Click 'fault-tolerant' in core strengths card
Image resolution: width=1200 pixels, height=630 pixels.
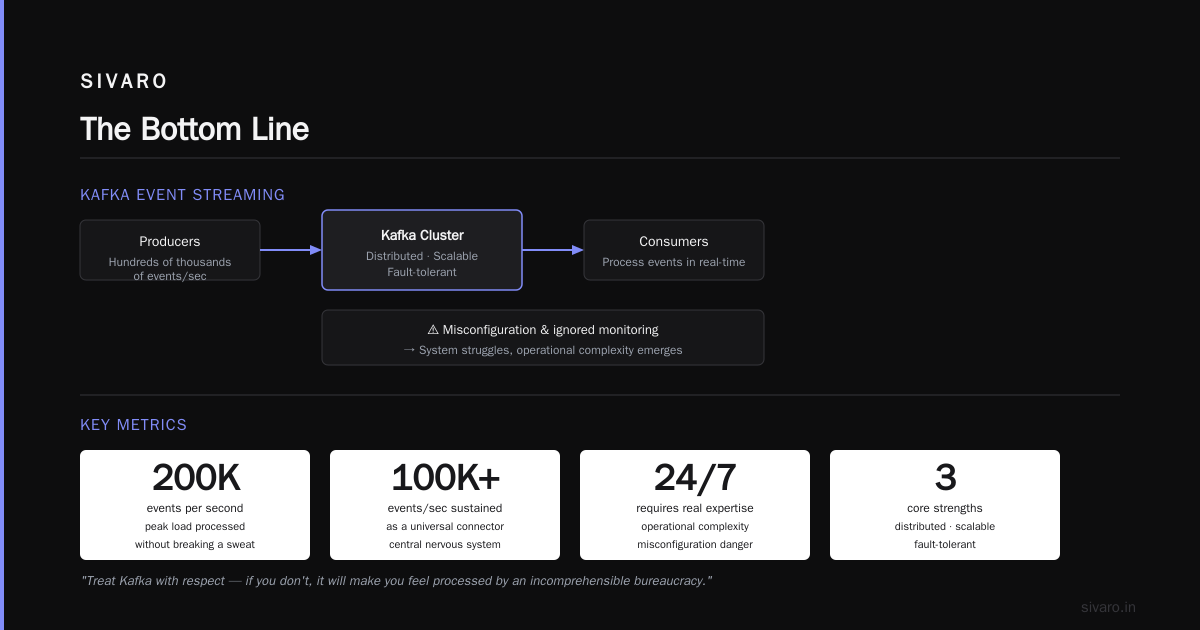(x=945, y=544)
